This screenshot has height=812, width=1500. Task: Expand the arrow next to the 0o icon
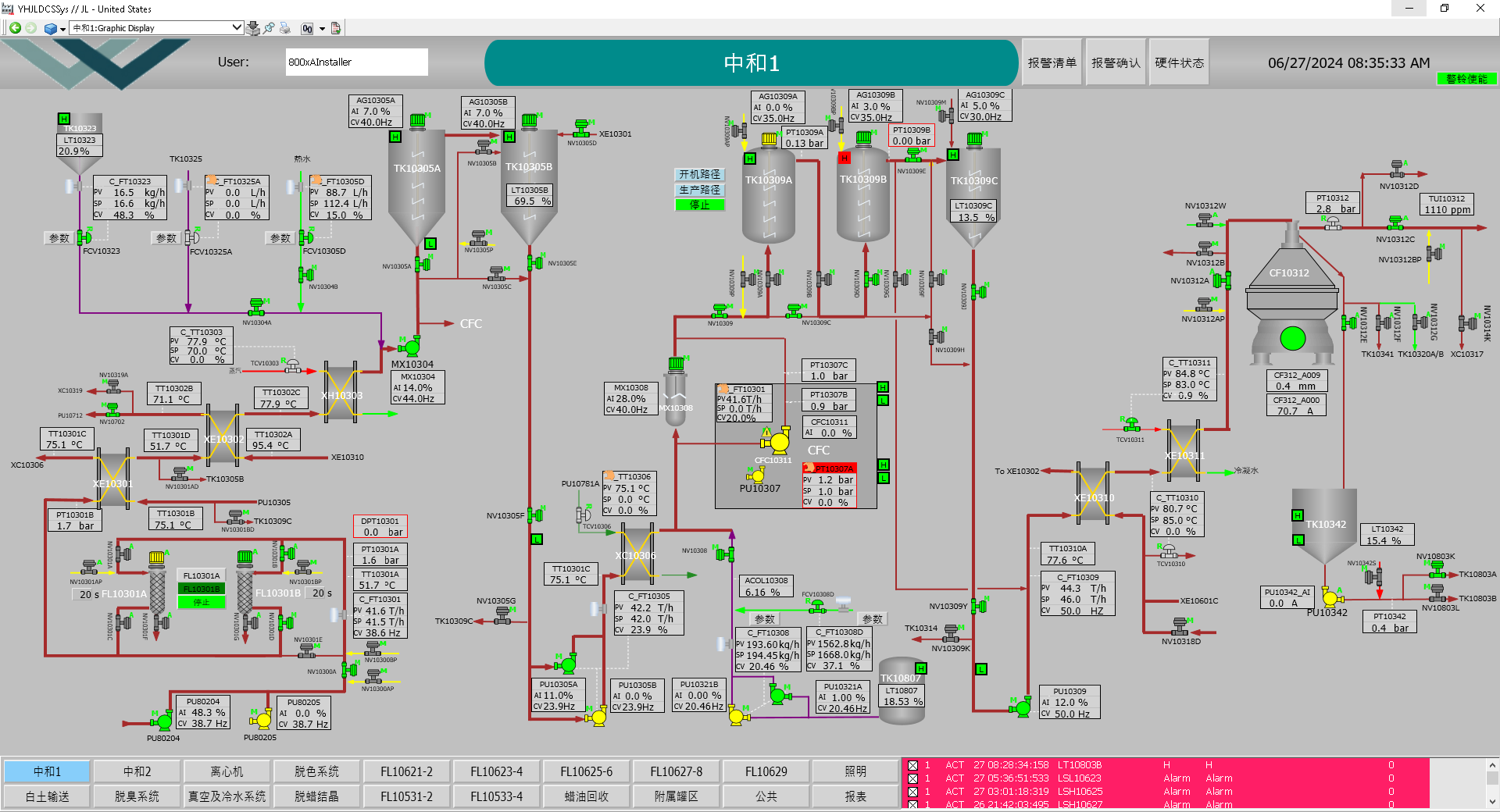[x=322, y=29]
